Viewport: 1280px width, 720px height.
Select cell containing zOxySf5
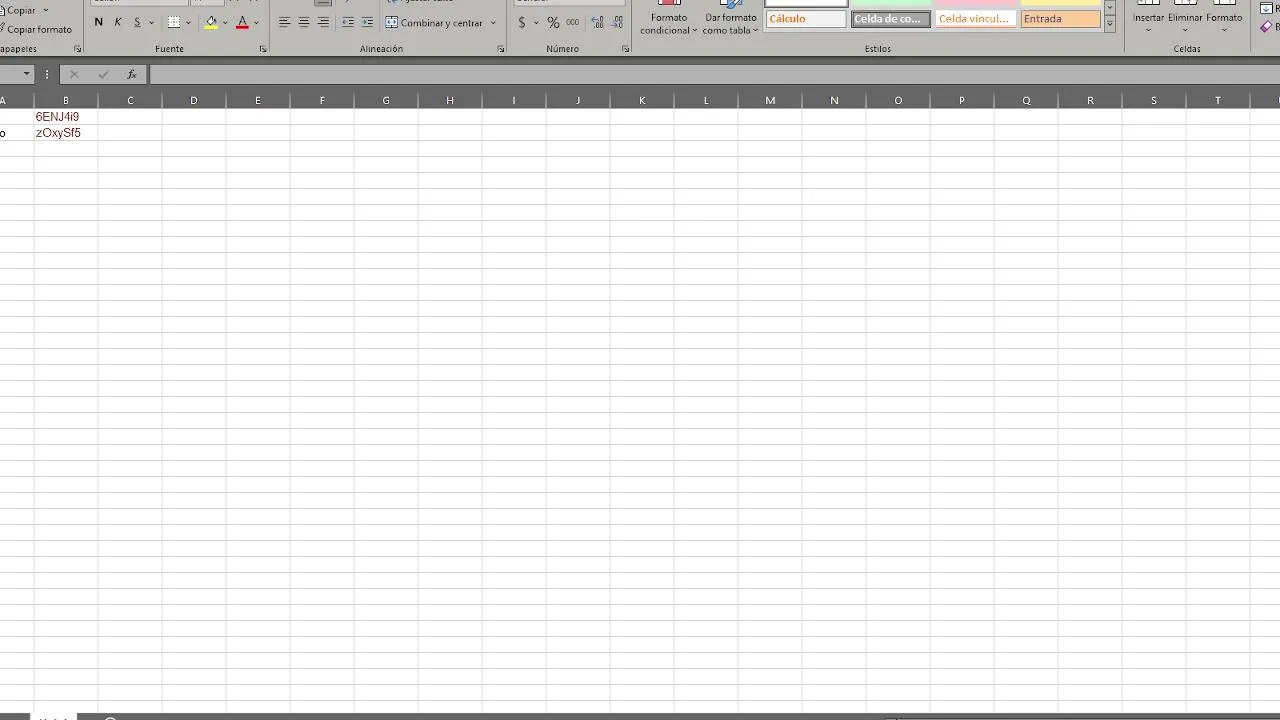[66, 133]
